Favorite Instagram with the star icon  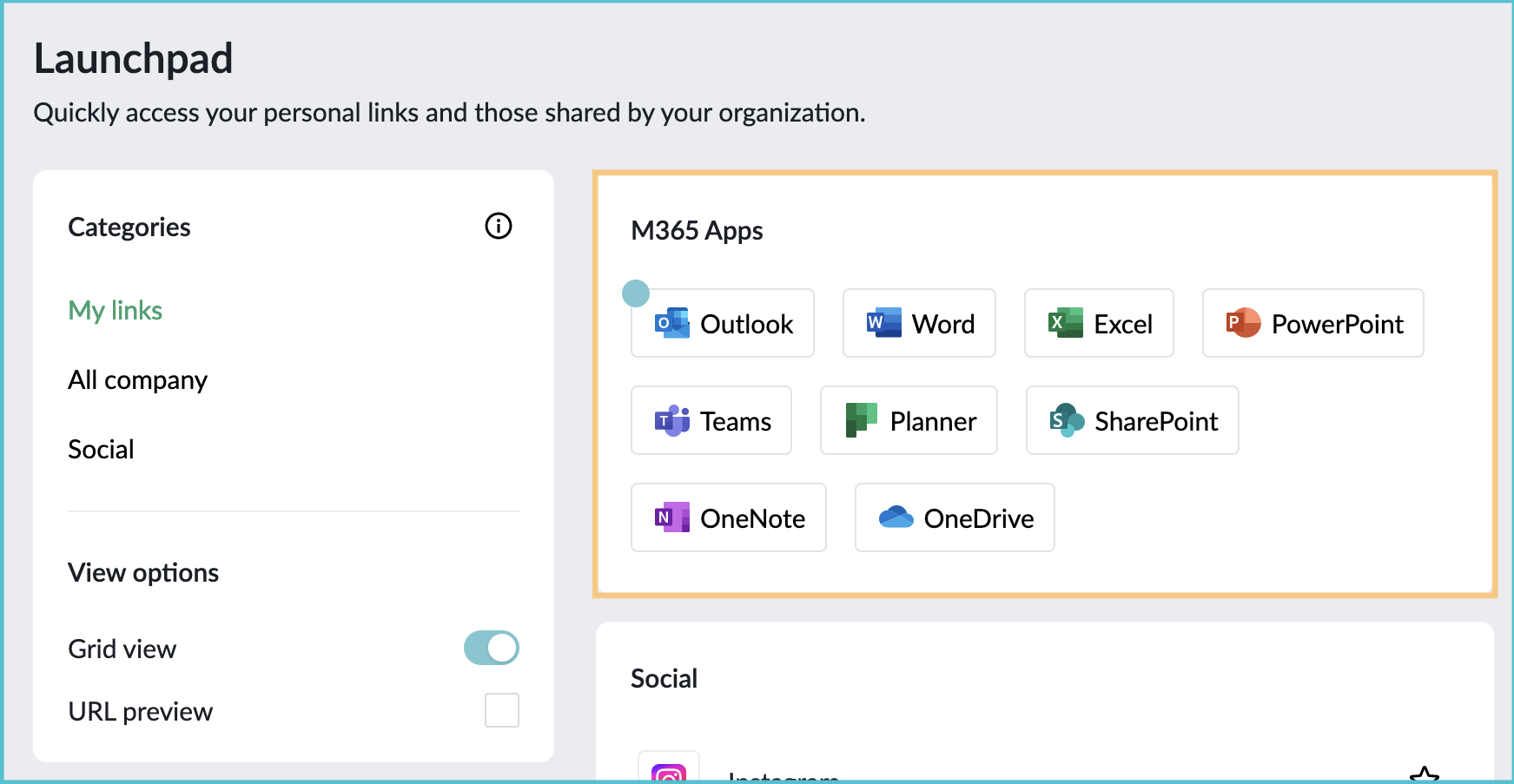1424,775
